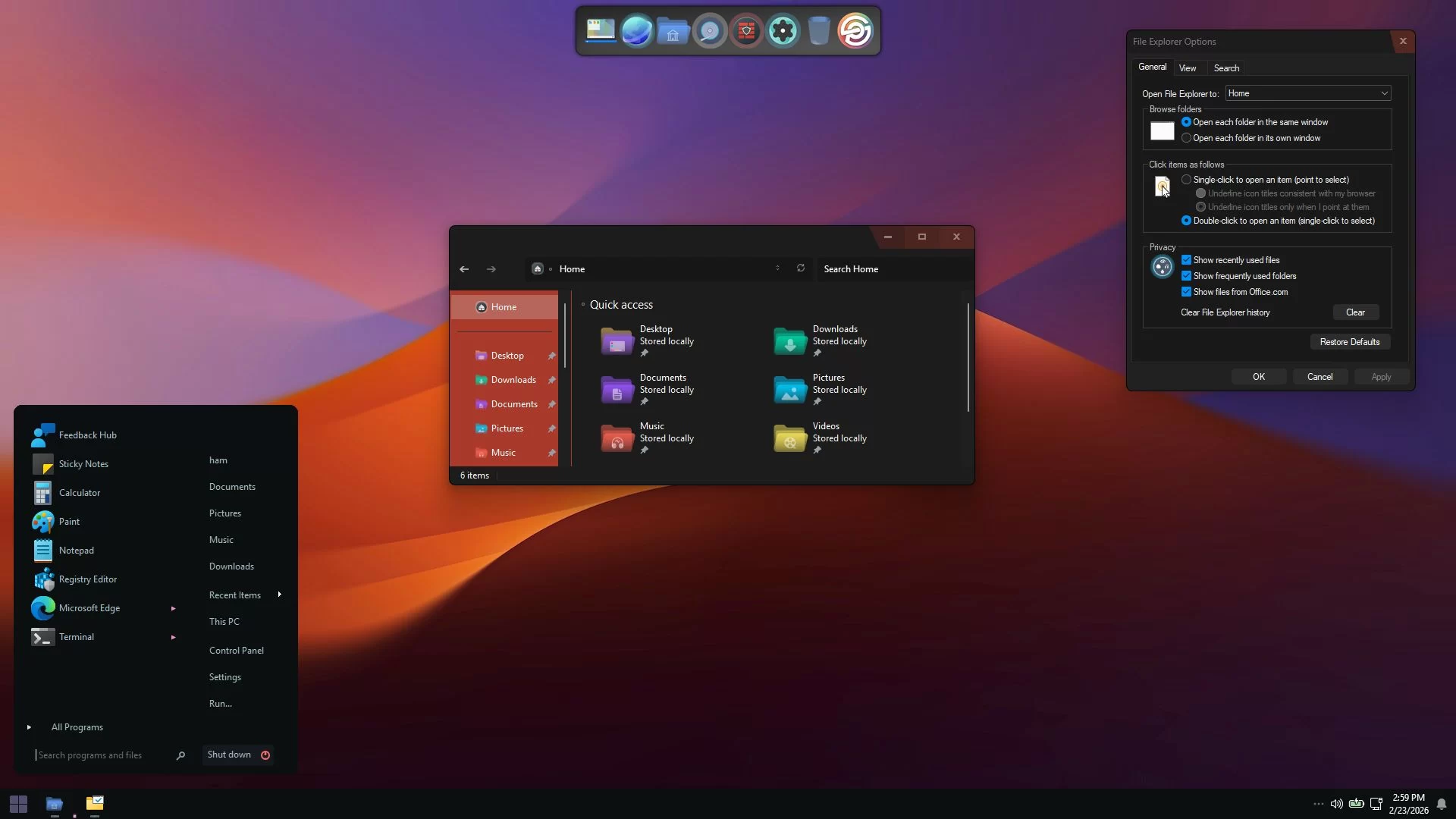This screenshot has height=819, width=1456.
Task: Open This PC from the Start menu
Action: coord(224,622)
